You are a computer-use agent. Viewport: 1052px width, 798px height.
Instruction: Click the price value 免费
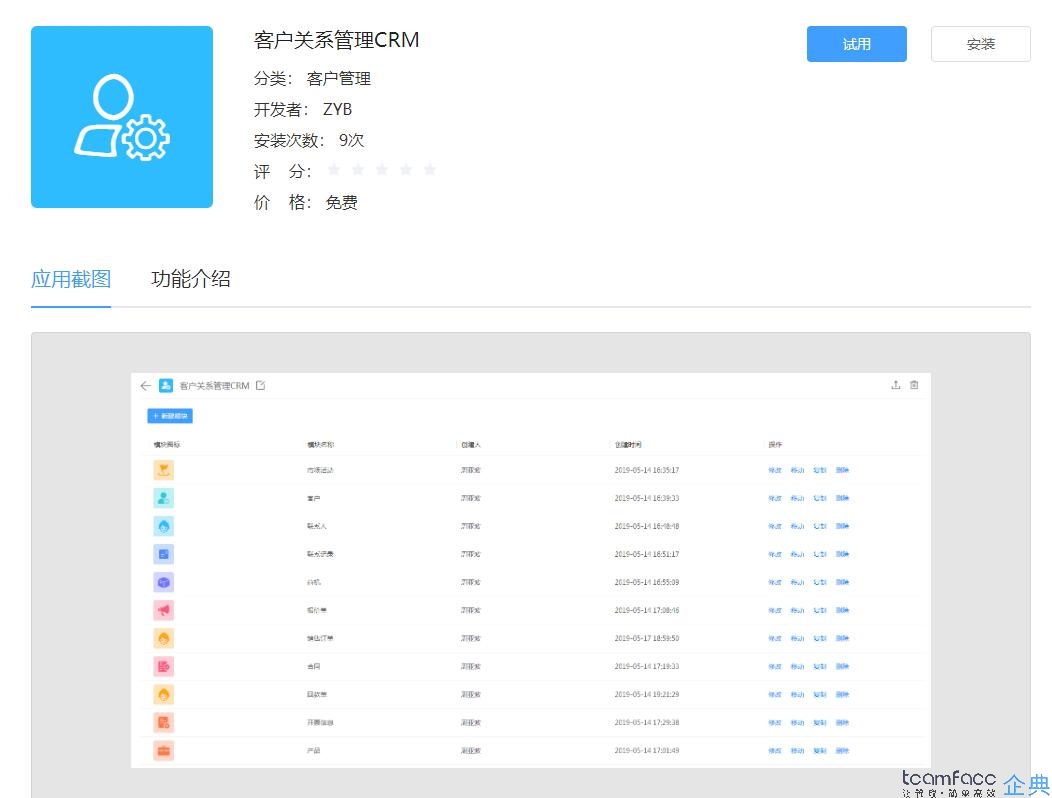pyautogui.click(x=341, y=203)
